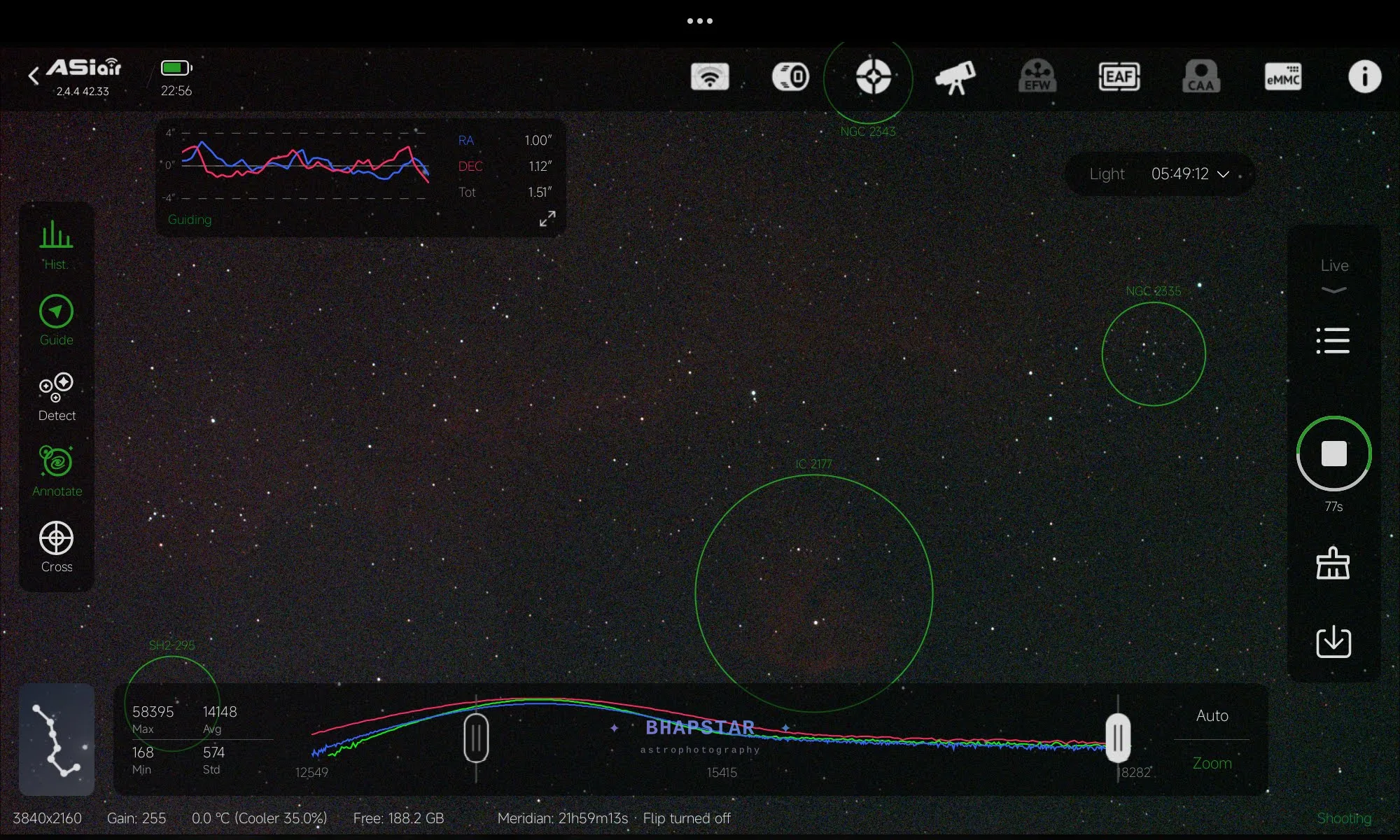Go back using the arrow beside ASIAIR
Viewport: 1400px width, 840px height.
[33, 76]
